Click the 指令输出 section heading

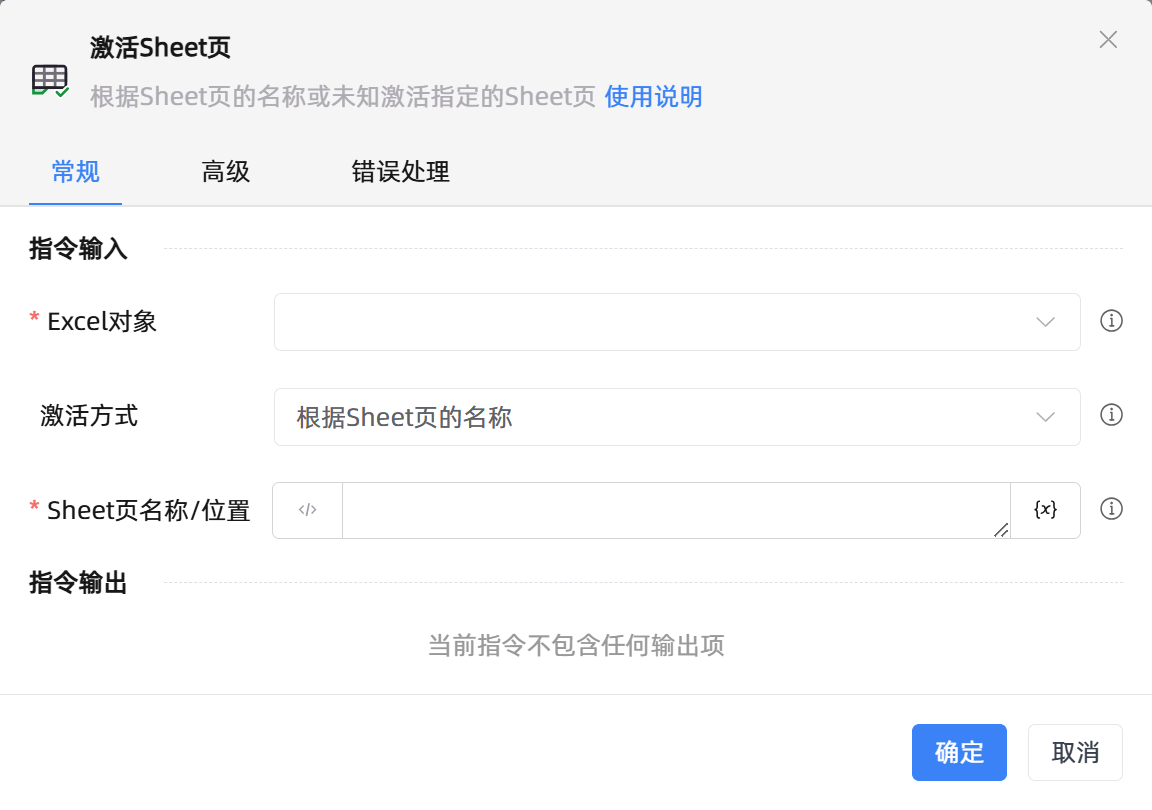[x=78, y=583]
